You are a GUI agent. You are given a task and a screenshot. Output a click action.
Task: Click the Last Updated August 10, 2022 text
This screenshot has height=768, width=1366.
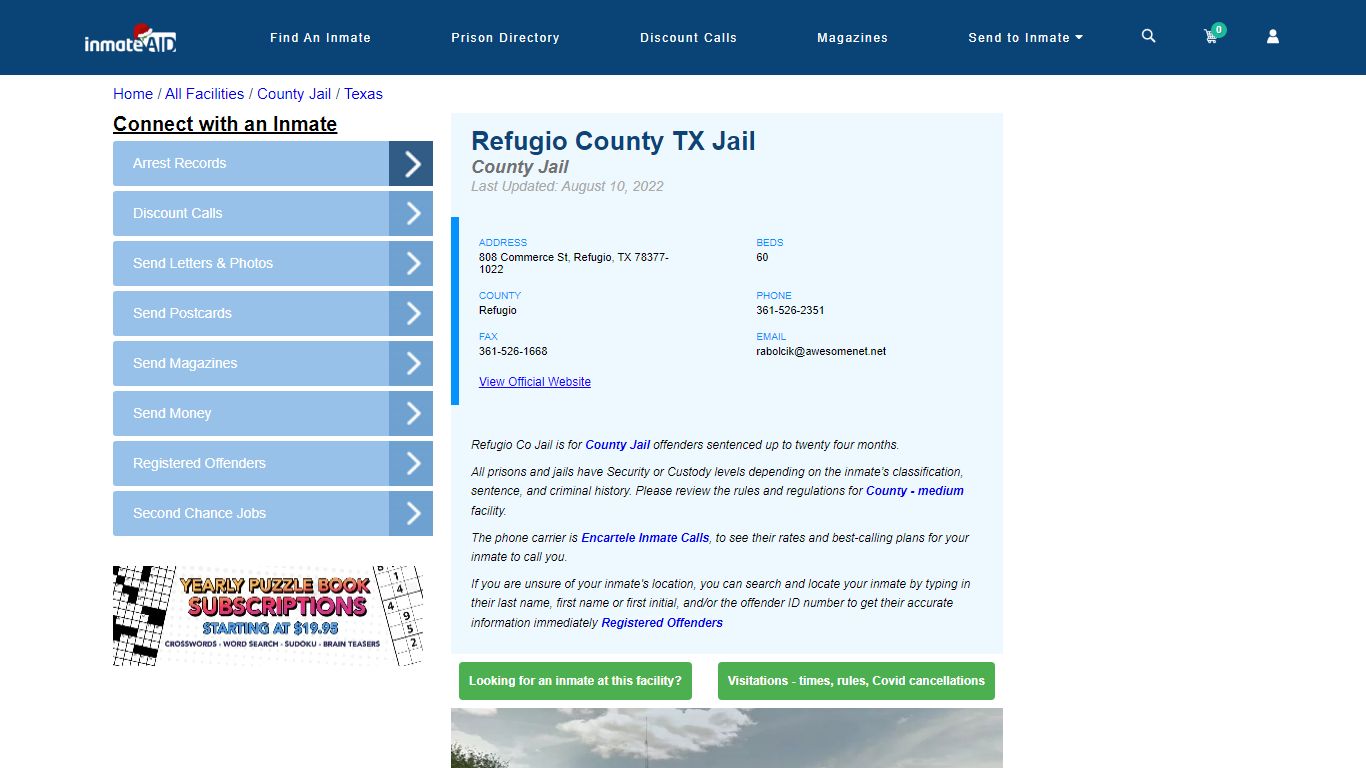click(x=567, y=186)
